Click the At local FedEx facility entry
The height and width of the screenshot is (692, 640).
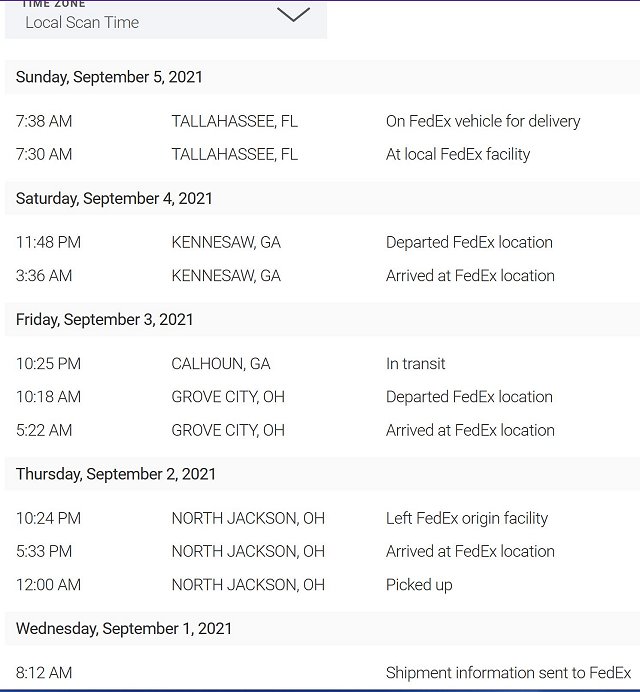322,154
